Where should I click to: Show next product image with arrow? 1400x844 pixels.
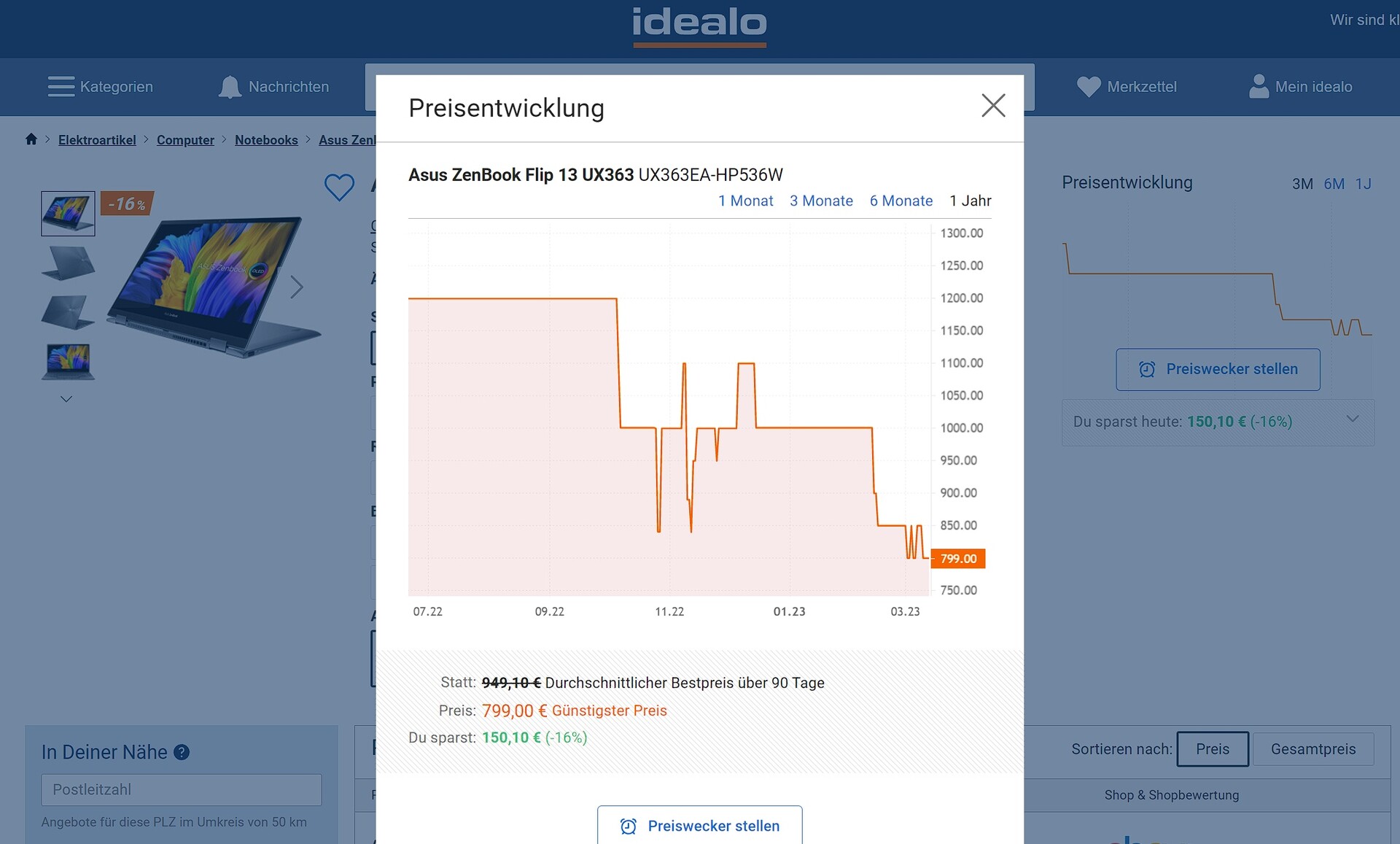point(296,287)
